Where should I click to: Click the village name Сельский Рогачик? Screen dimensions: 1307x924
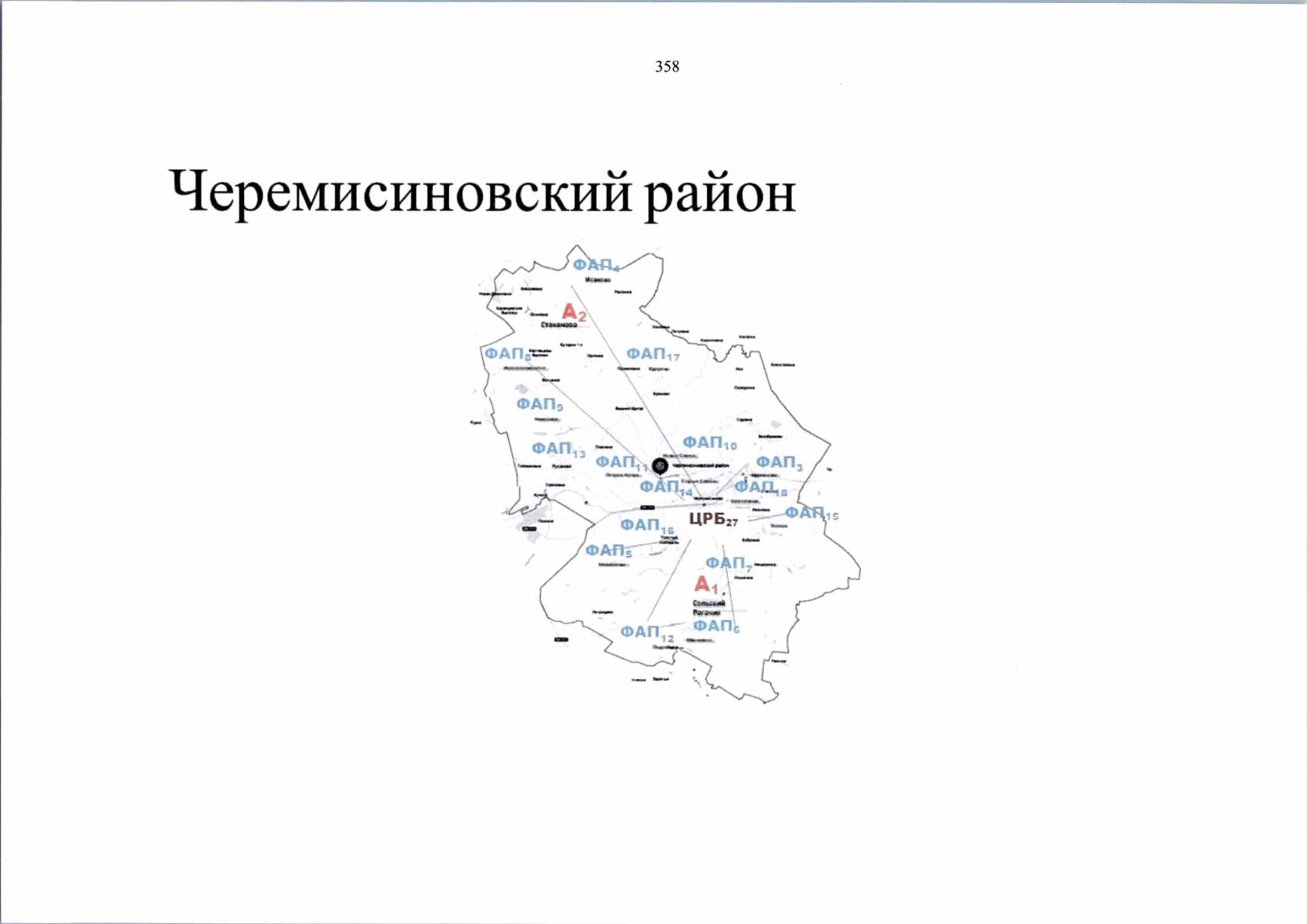coord(709,608)
